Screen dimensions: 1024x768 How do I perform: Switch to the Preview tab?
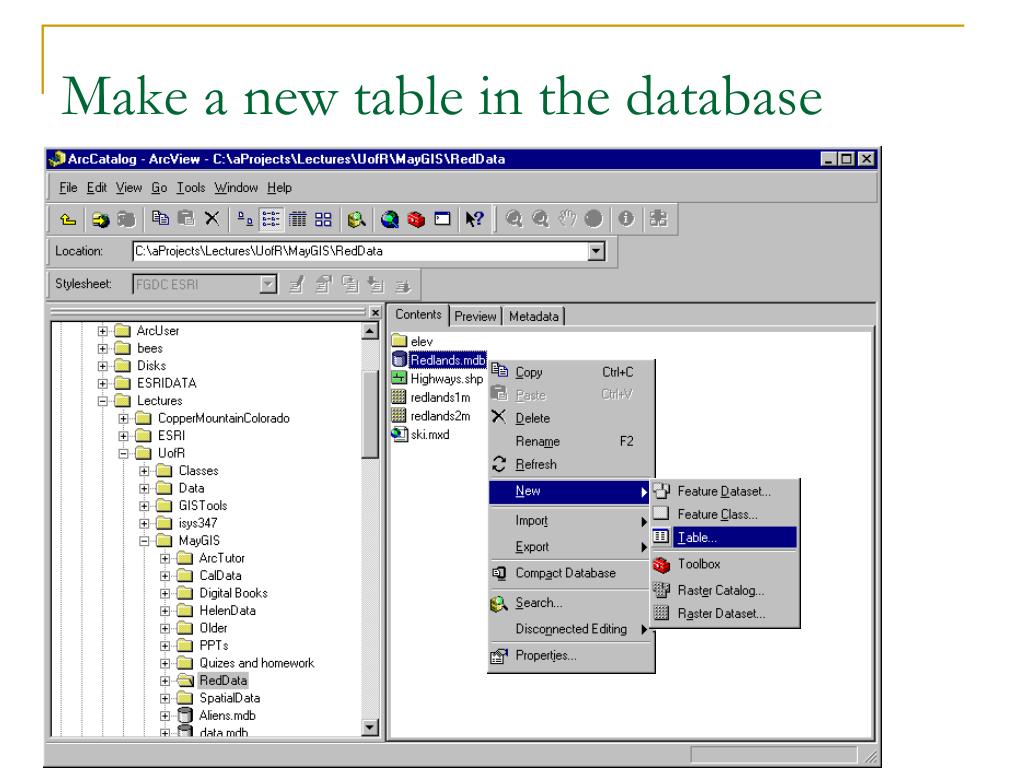(475, 316)
